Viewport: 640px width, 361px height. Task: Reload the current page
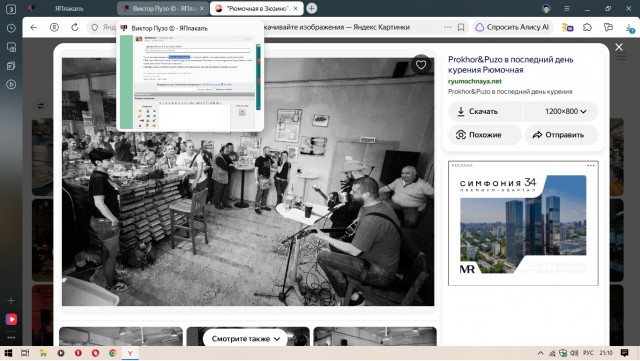pyautogui.click(x=75, y=27)
